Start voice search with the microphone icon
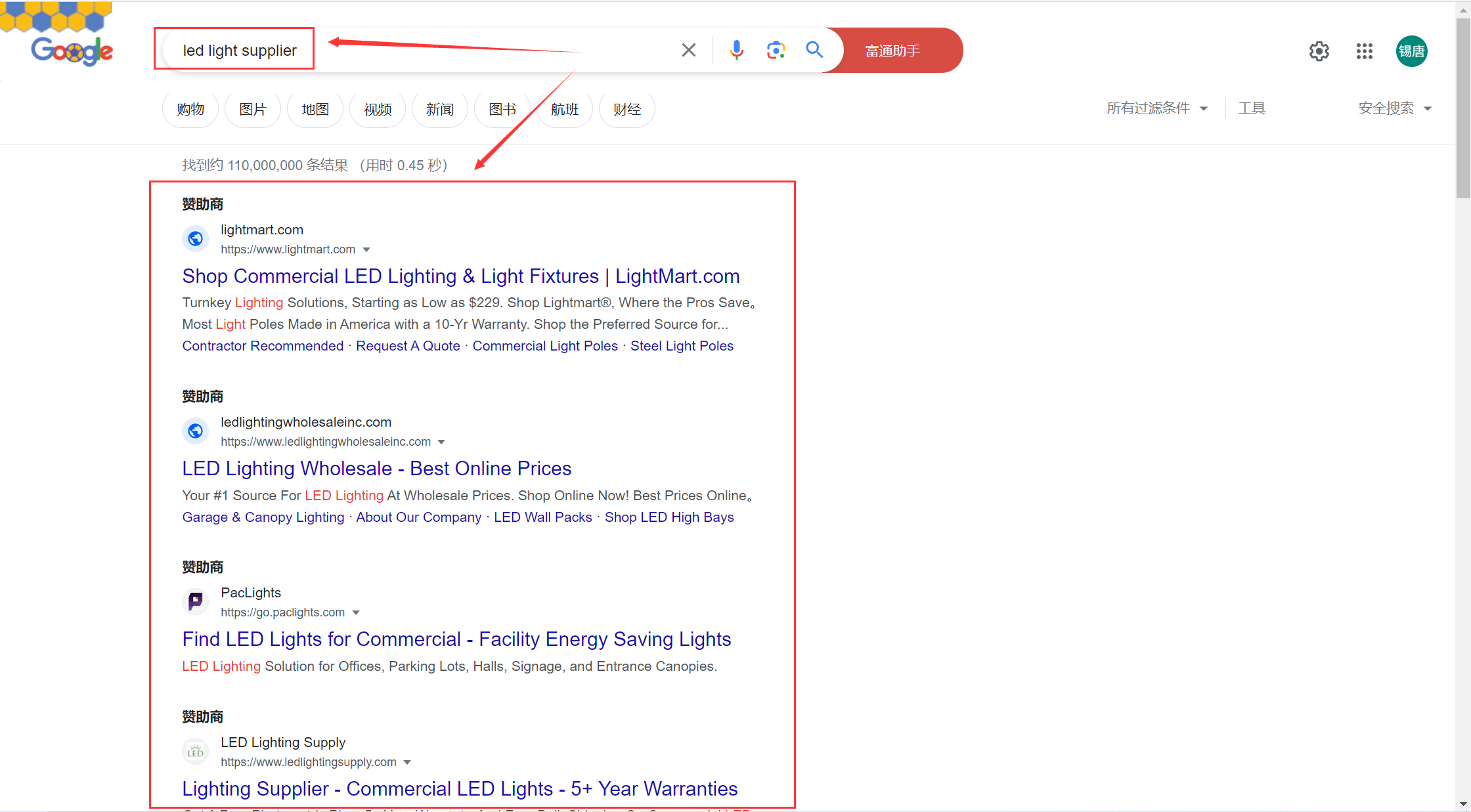Viewport: 1471px width, 812px height. coord(737,50)
